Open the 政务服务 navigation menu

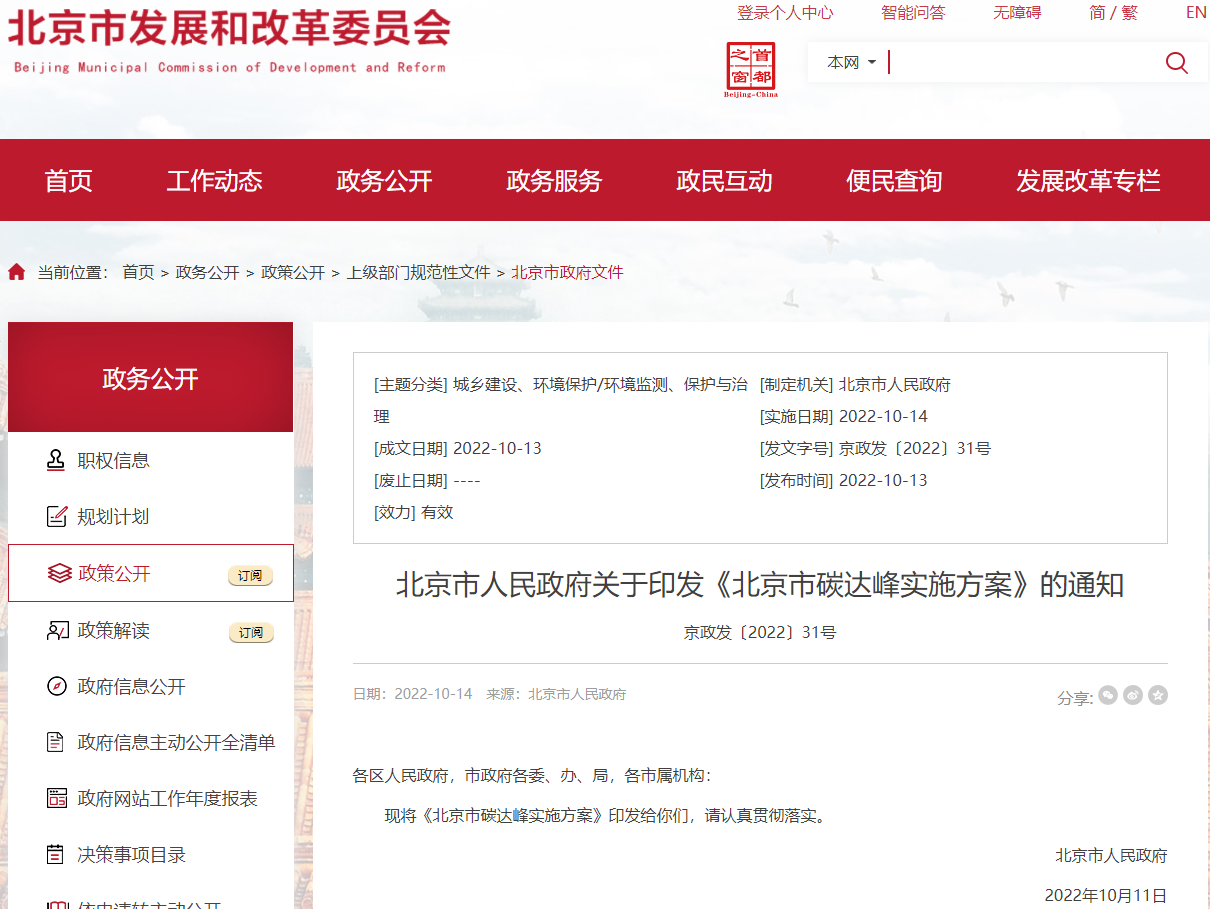click(554, 181)
